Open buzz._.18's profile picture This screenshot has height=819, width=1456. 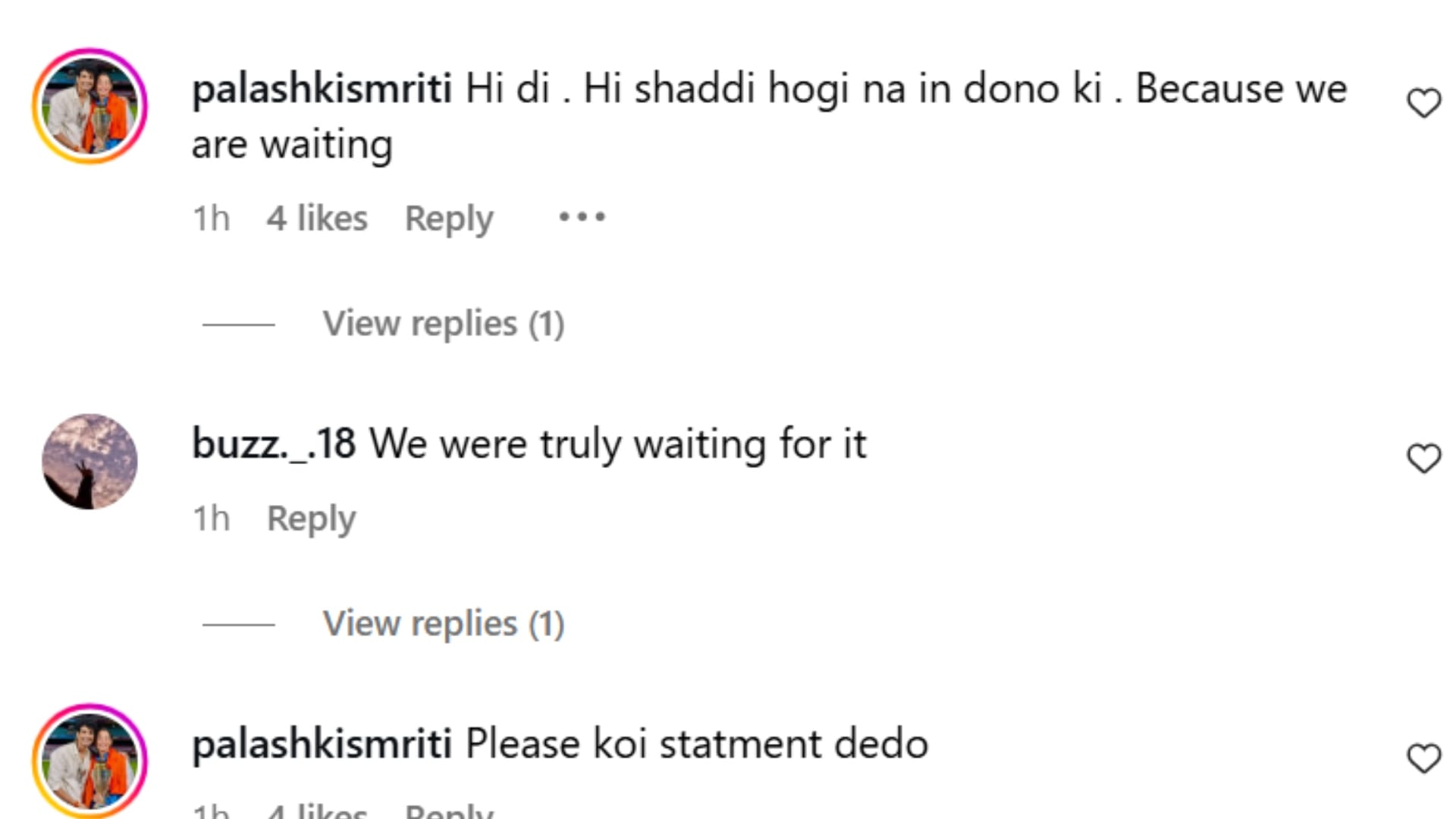point(89,461)
